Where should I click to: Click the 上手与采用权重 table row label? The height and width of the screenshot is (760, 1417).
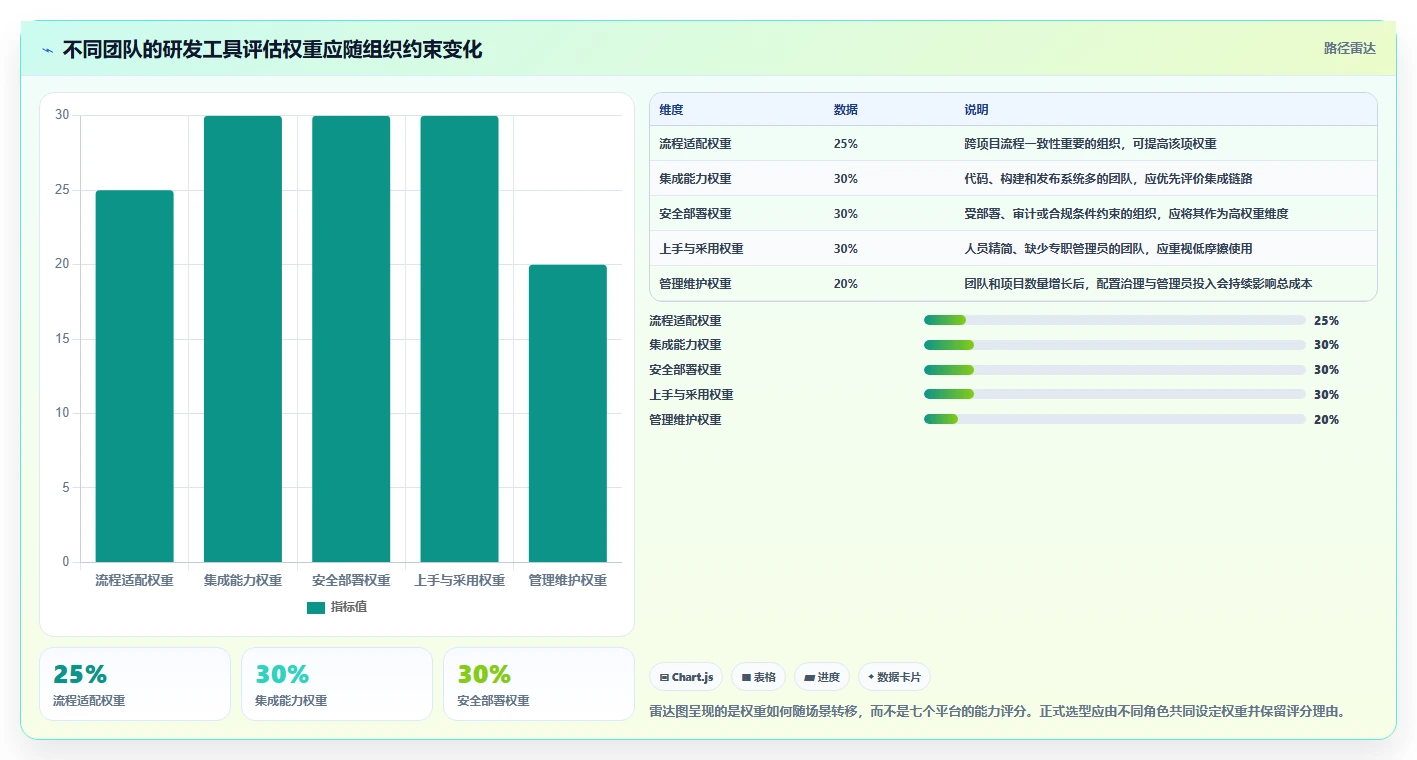pos(701,249)
